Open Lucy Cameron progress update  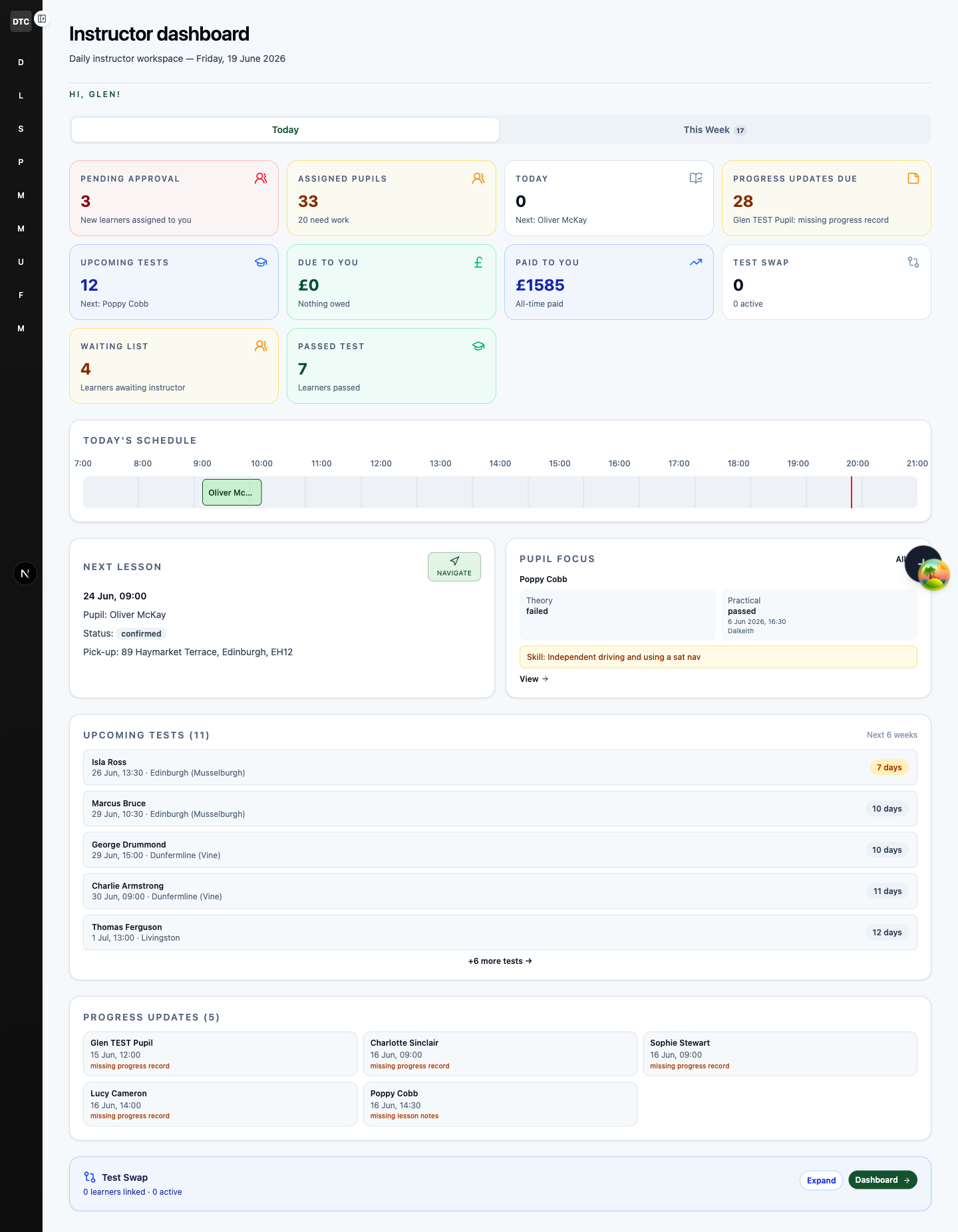click(220, 1104)
